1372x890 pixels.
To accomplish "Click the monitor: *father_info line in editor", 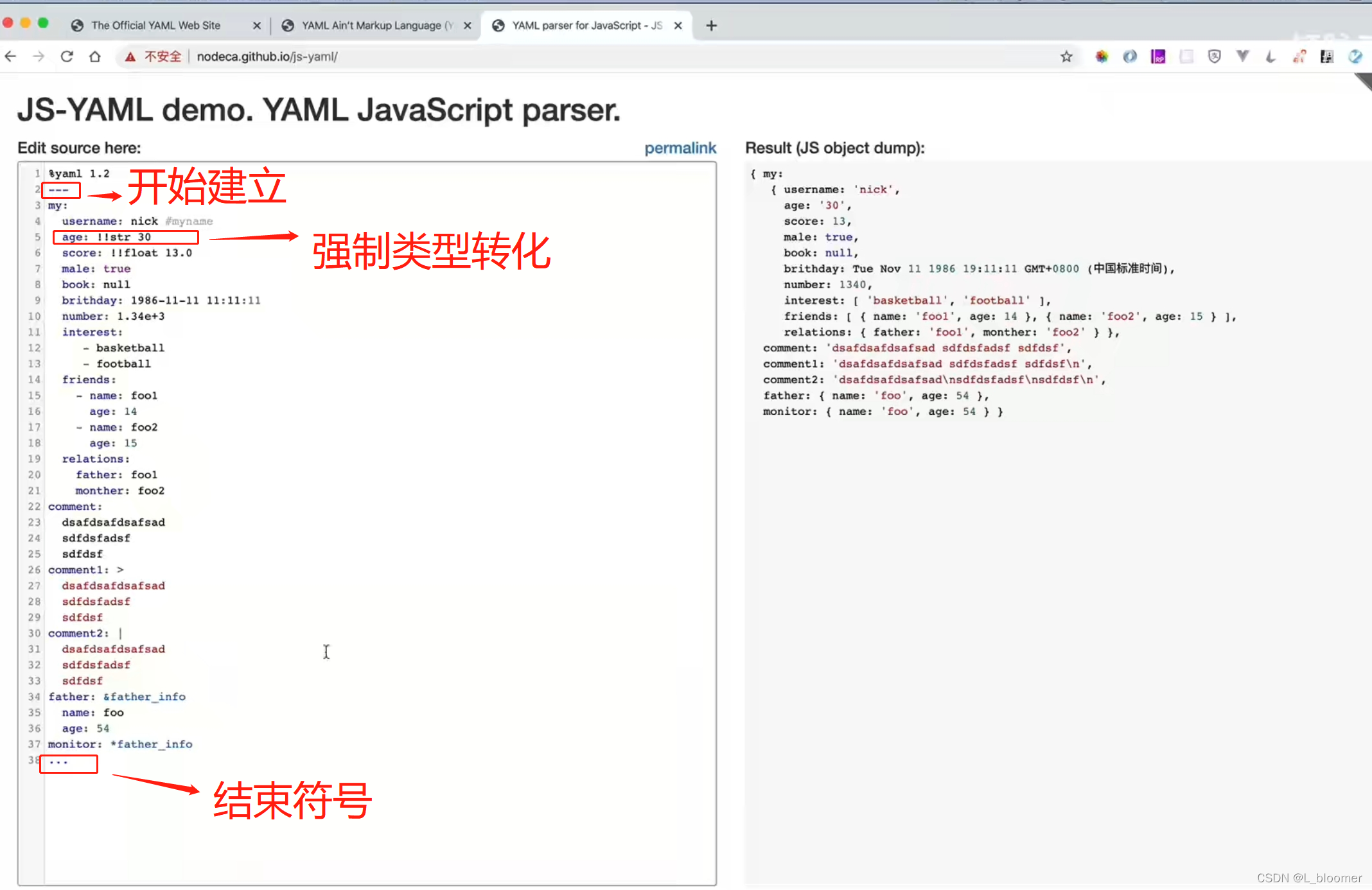I will coord(120,744).
